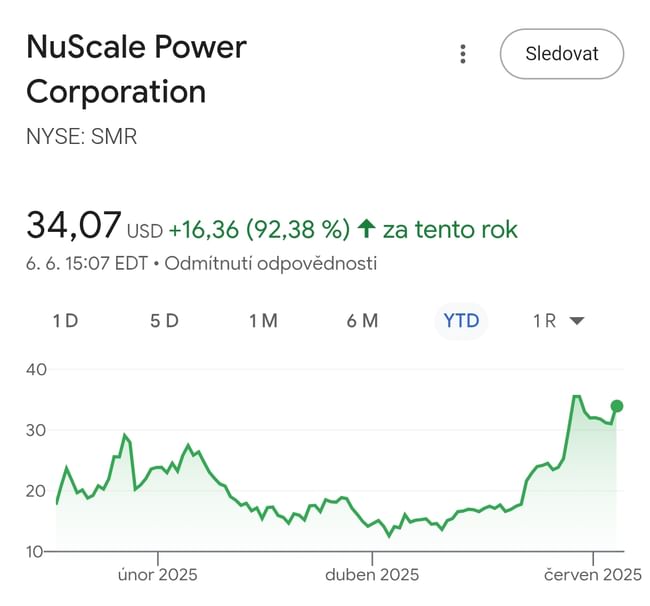Screen dimensions: 650x606
Task: Select the 1 D time range tab
Action: pyautogui.click(x=65, y=321)
